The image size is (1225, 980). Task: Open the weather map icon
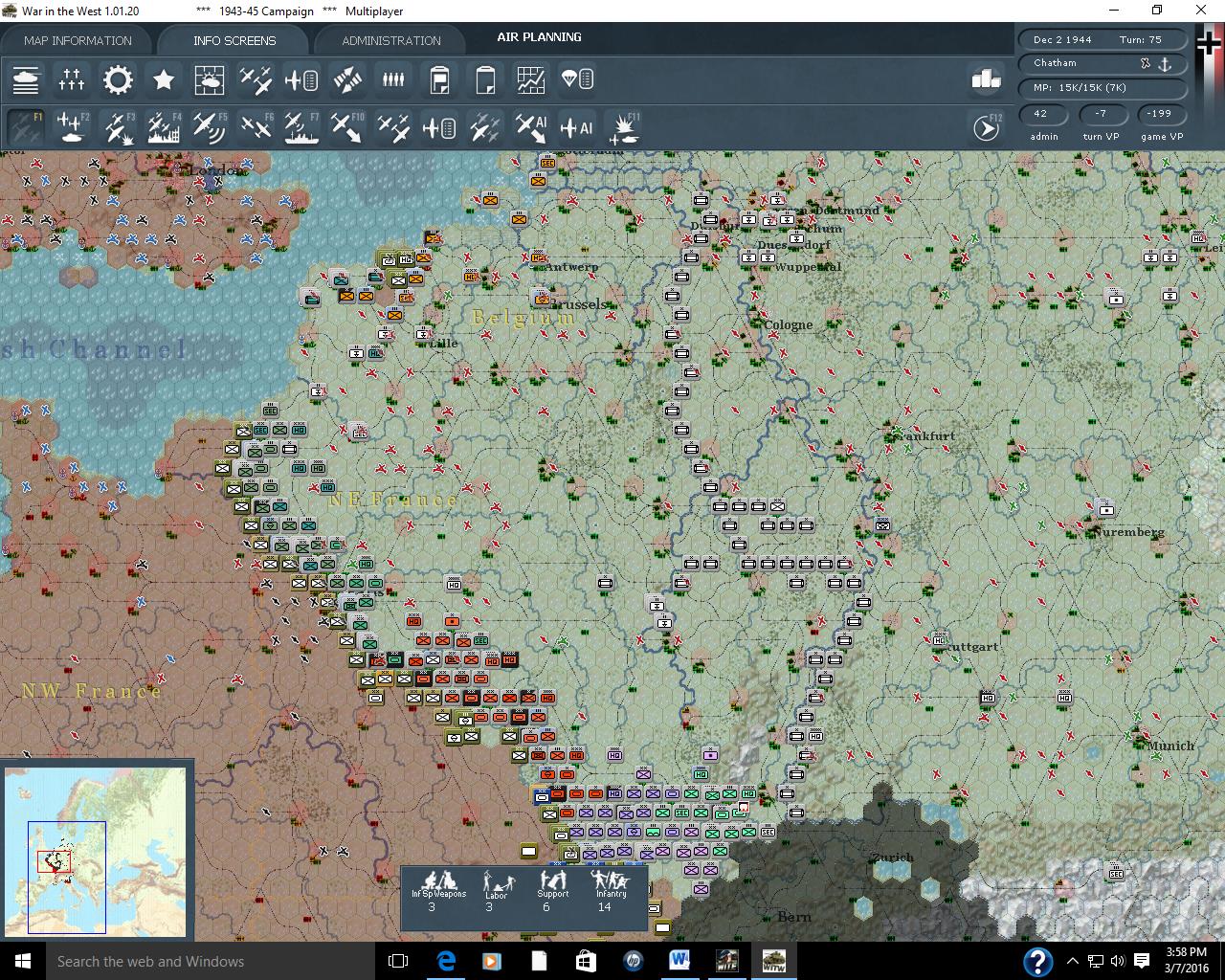[210, 79]
